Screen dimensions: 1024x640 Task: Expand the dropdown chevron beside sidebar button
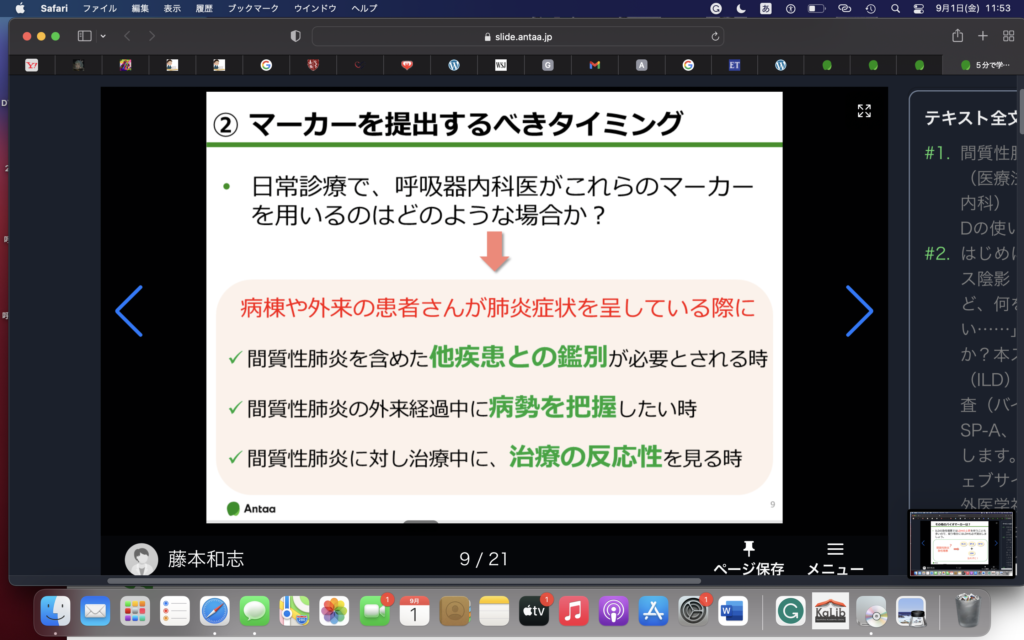(x=102, y=36)
